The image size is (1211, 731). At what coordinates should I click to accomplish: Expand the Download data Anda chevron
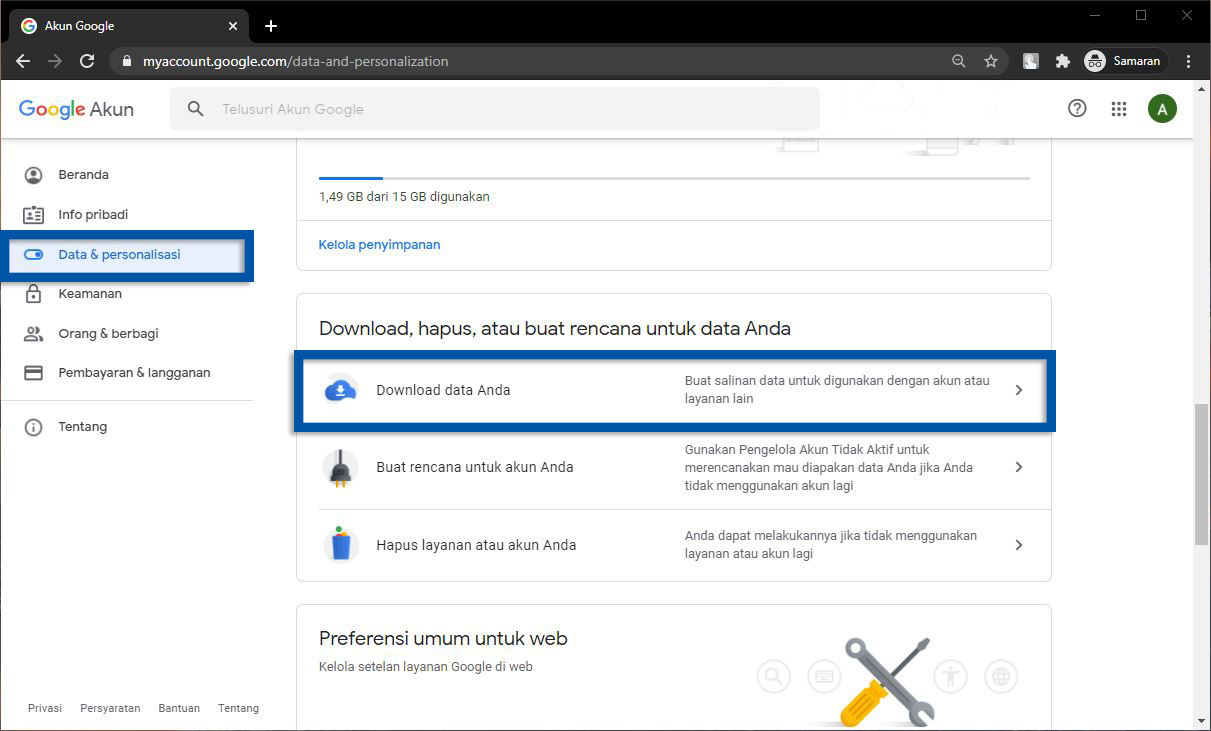pyautogui.click(x=1018, y=390)
